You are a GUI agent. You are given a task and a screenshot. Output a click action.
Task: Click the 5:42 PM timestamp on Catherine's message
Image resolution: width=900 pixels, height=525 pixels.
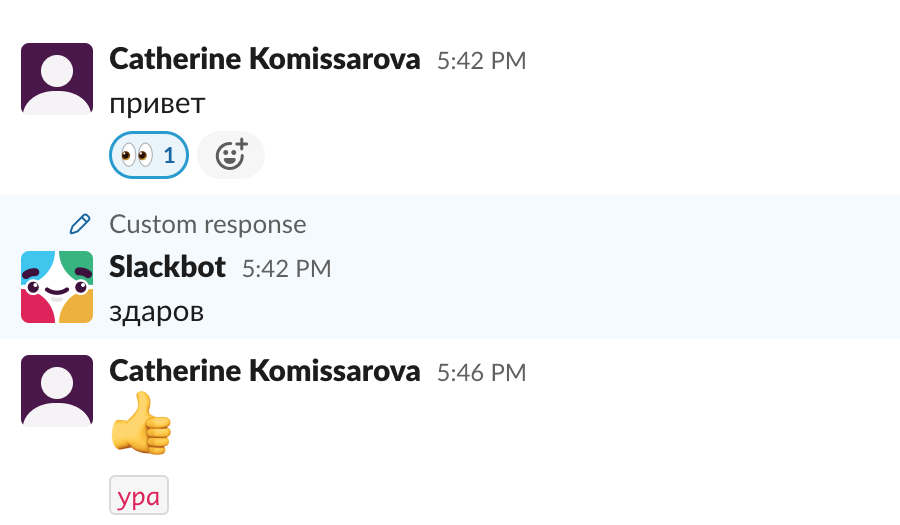pyautogui.click(x=481, y=60)
